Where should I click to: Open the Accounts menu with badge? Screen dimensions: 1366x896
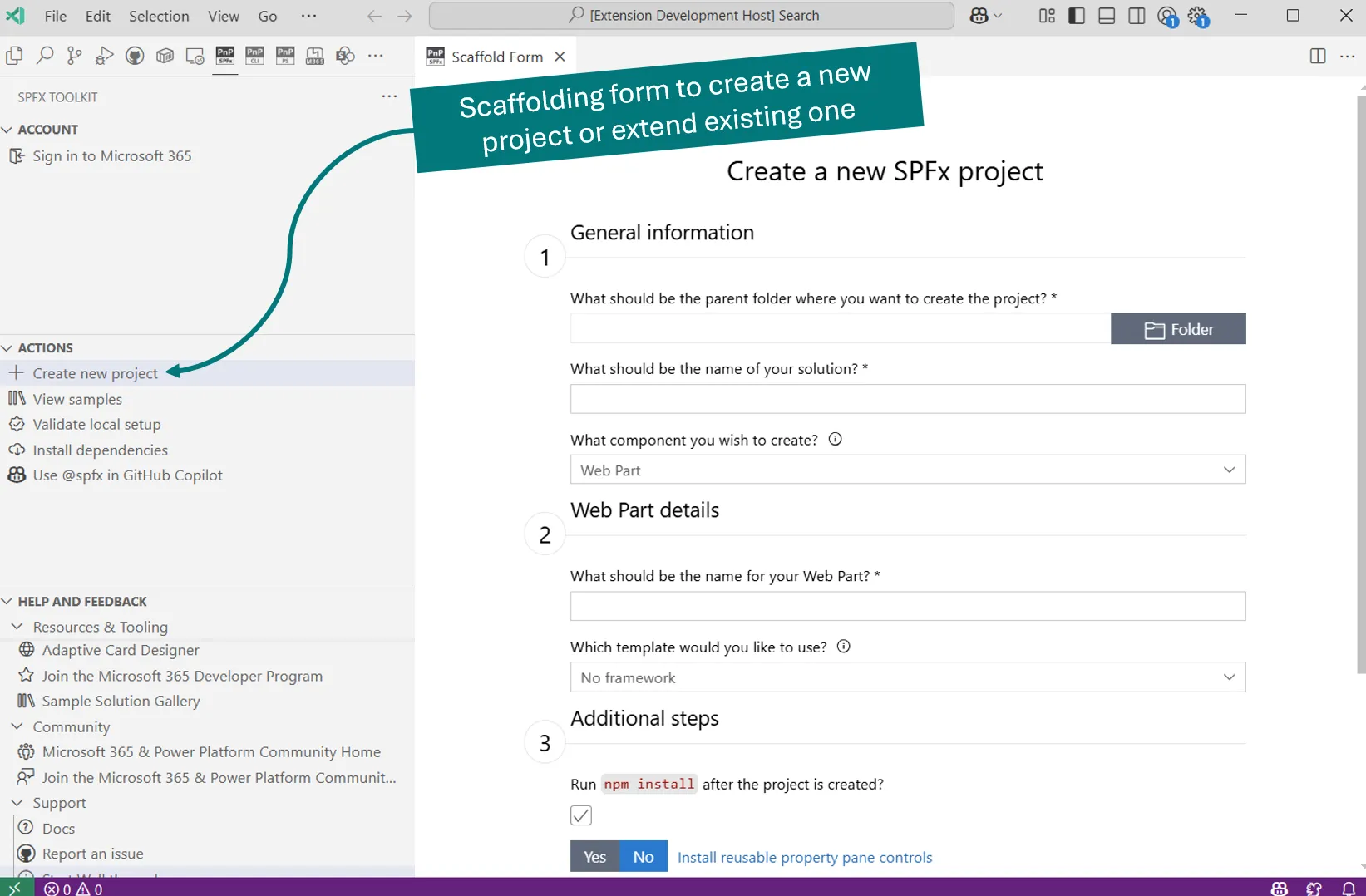pos(1168,17)
